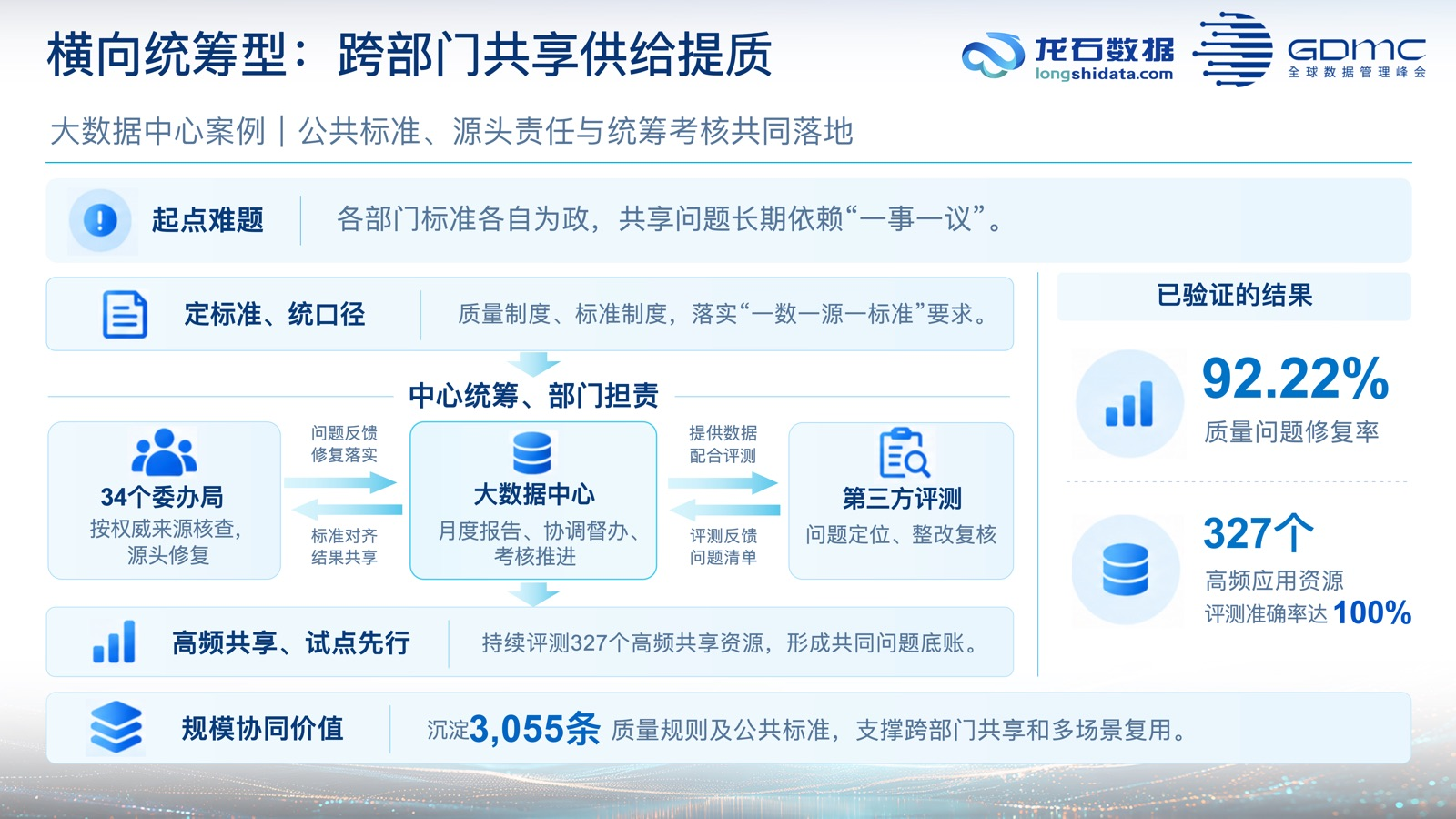Image resolution: width=1456 pixels, height=819 pixels.
Task: Click the 中心统筹、部门担责 heading
Action: (533, 396)
